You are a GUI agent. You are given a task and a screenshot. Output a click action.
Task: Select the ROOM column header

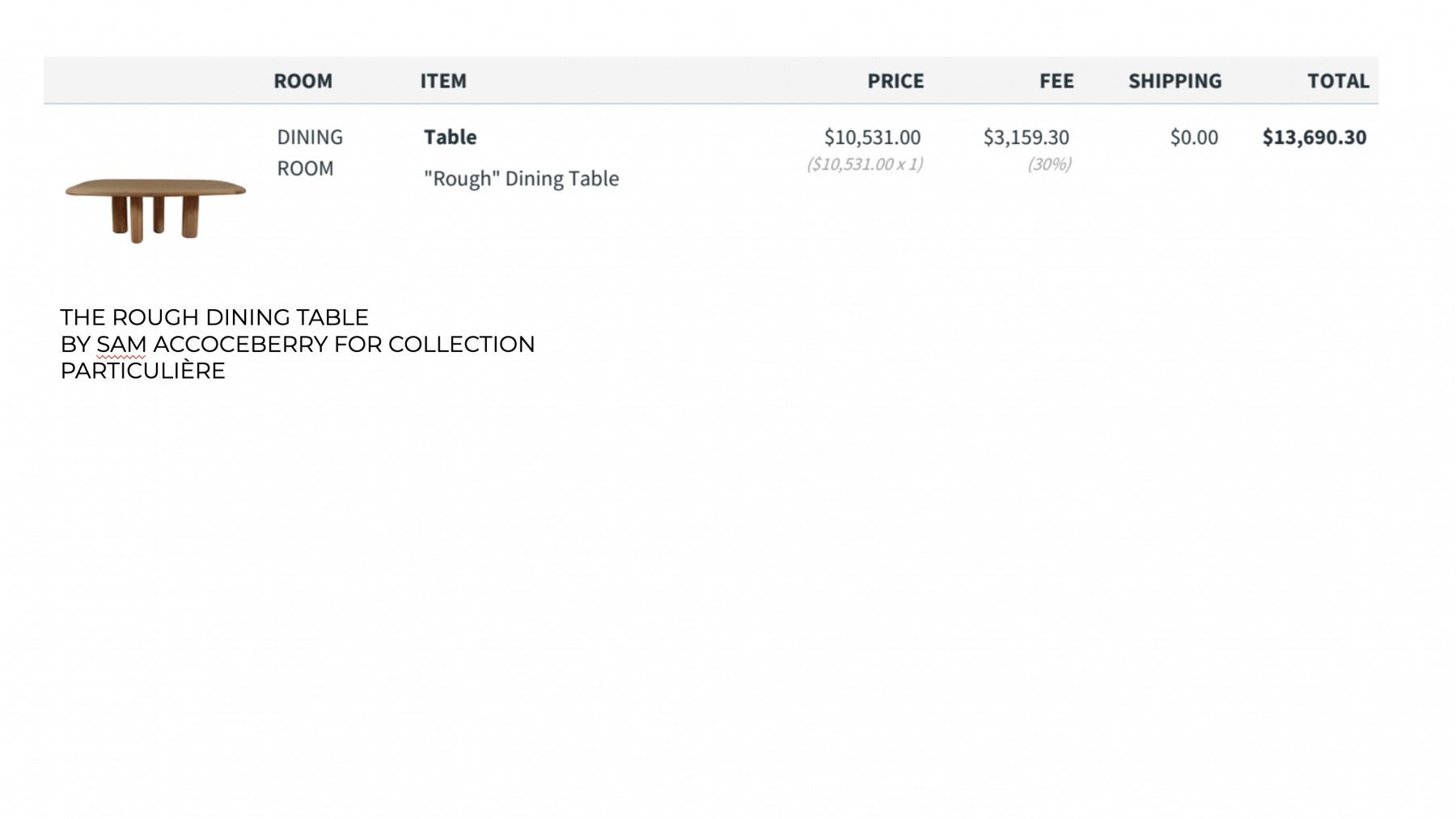tap(303, 81)
